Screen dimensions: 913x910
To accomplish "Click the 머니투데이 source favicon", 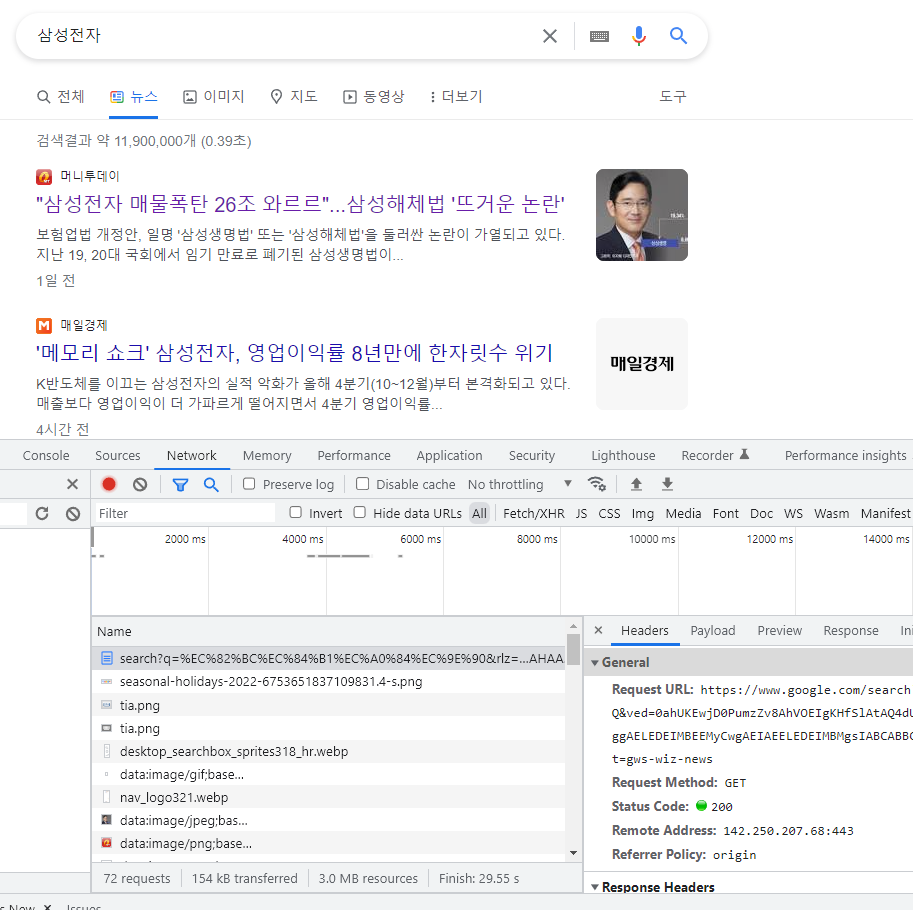I will [x=44, y=176].
